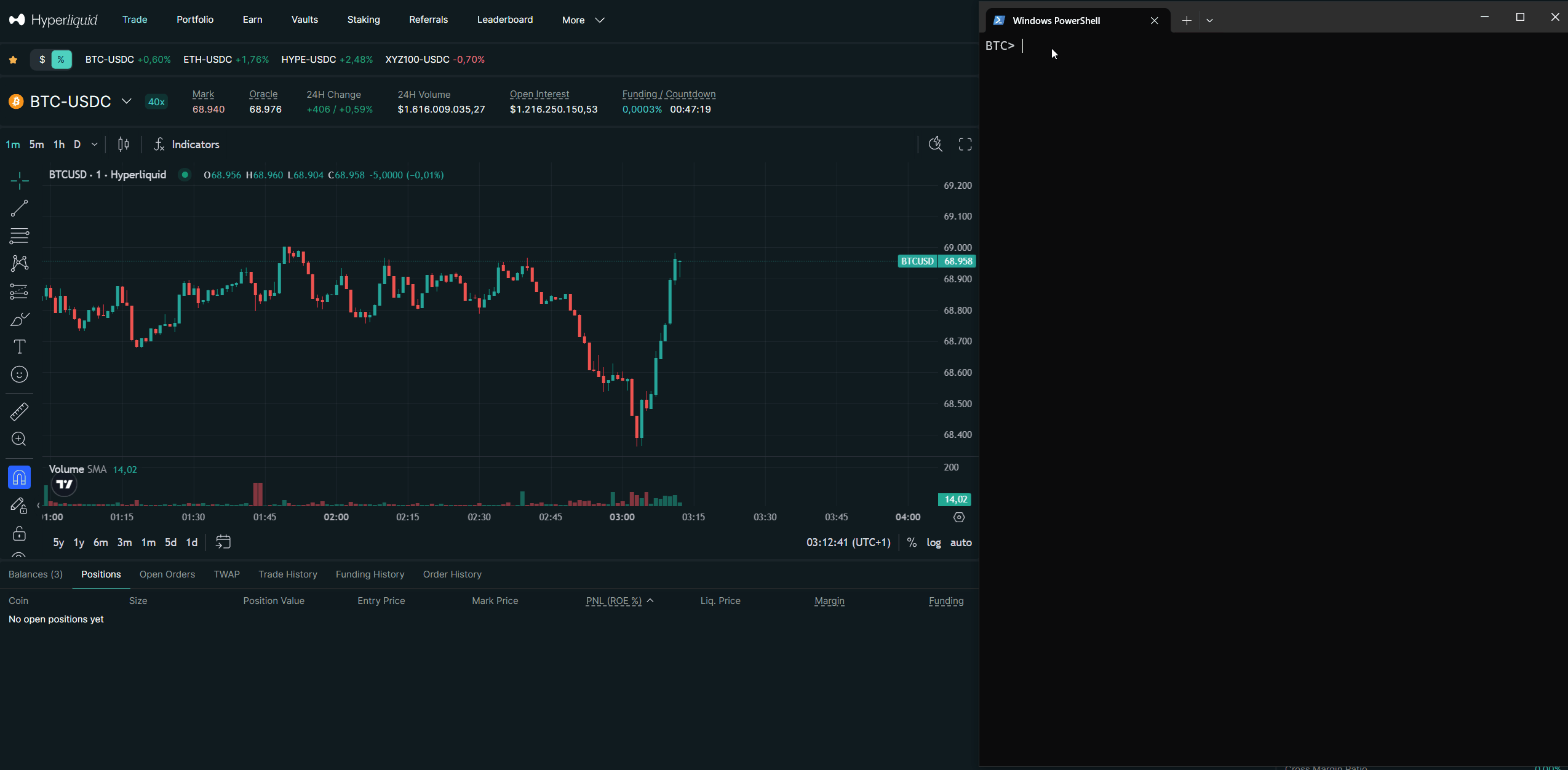Open extra timeframe options next to D
The image size is (1568, 770).
[94, 144]
